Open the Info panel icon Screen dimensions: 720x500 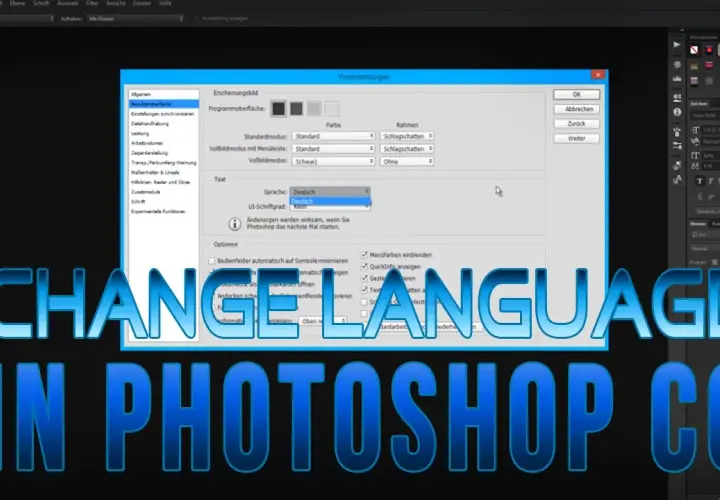pyautogui.click(x=677, y=112)
